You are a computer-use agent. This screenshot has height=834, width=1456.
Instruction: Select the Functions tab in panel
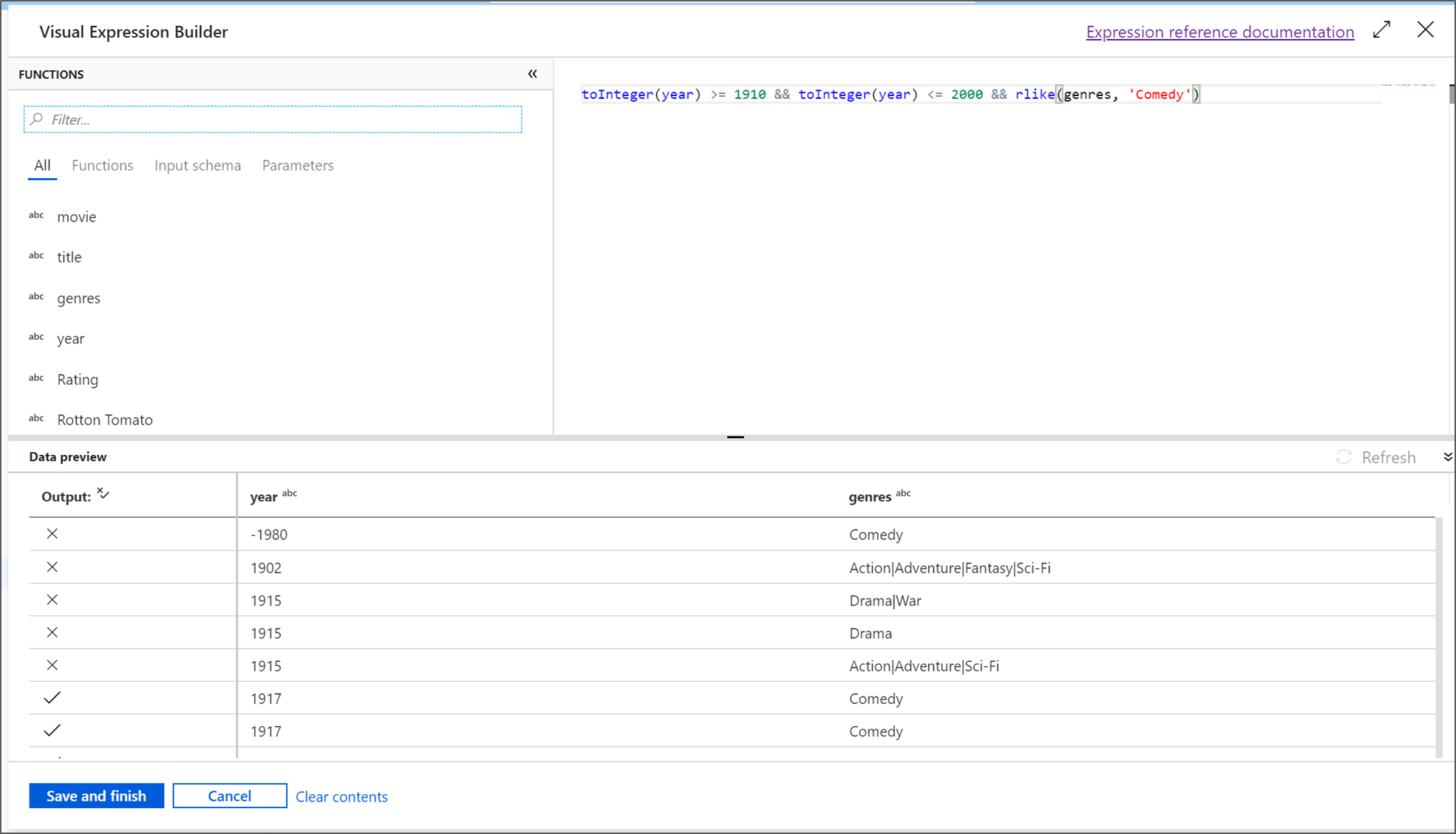103,165
